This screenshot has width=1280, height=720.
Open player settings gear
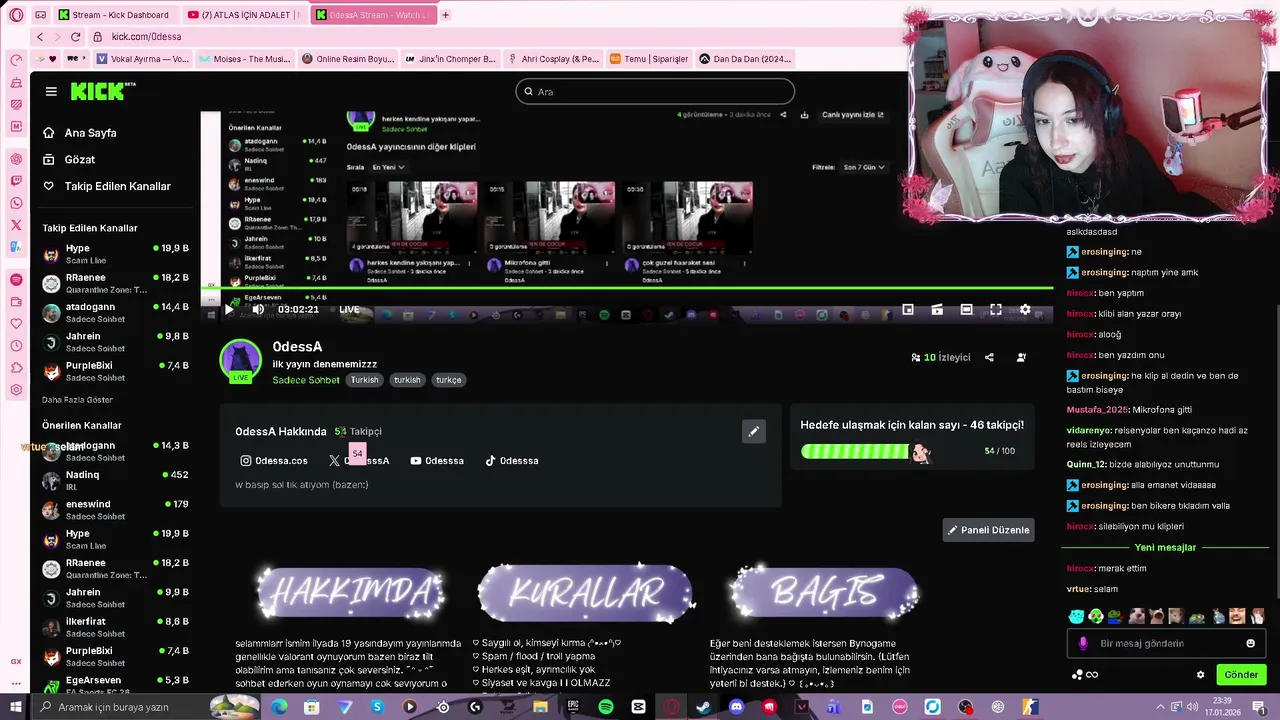coord(1025,310)
